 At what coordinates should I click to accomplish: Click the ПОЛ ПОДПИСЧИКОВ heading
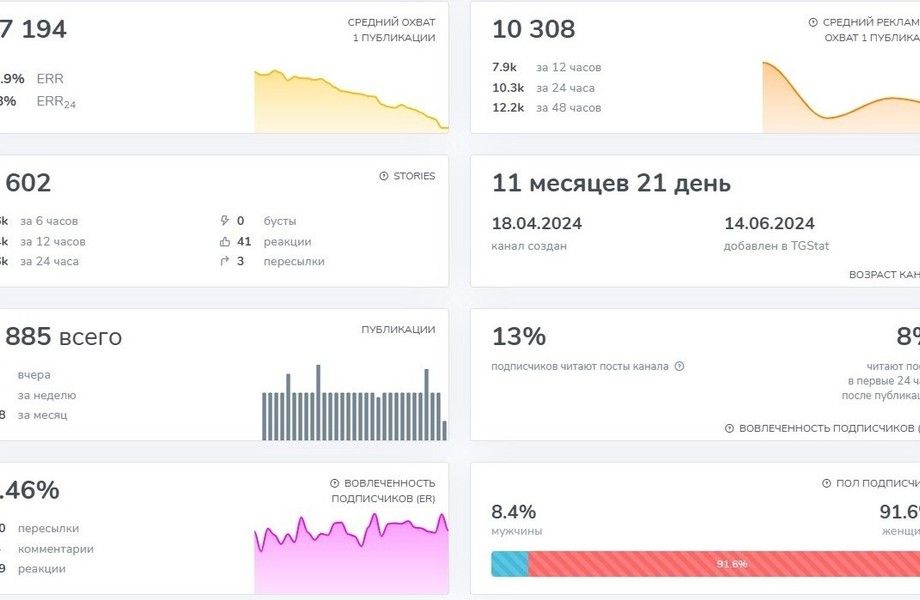(878, 483)
